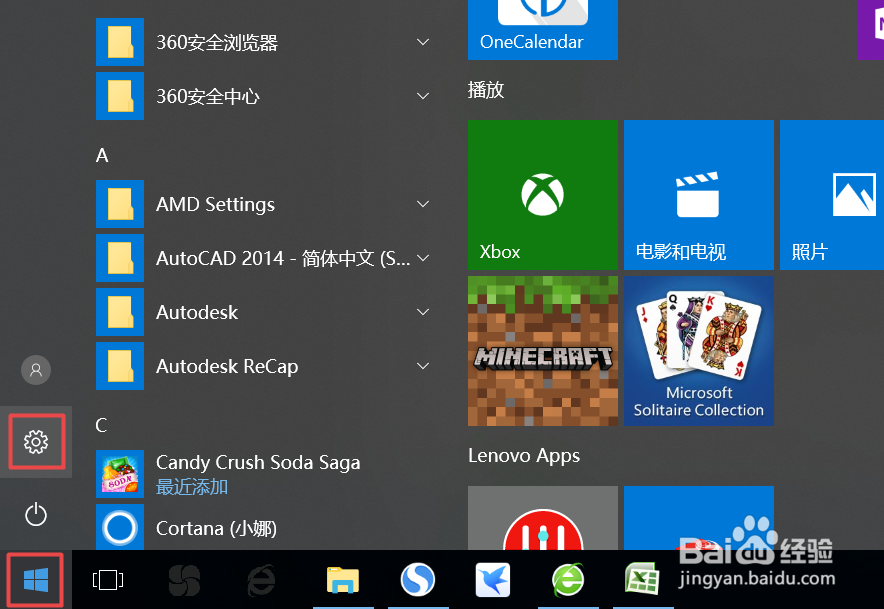This screenshot has width=884, height=609.
Task: Click the Power button icon
Action: click(x=36, y=514)
